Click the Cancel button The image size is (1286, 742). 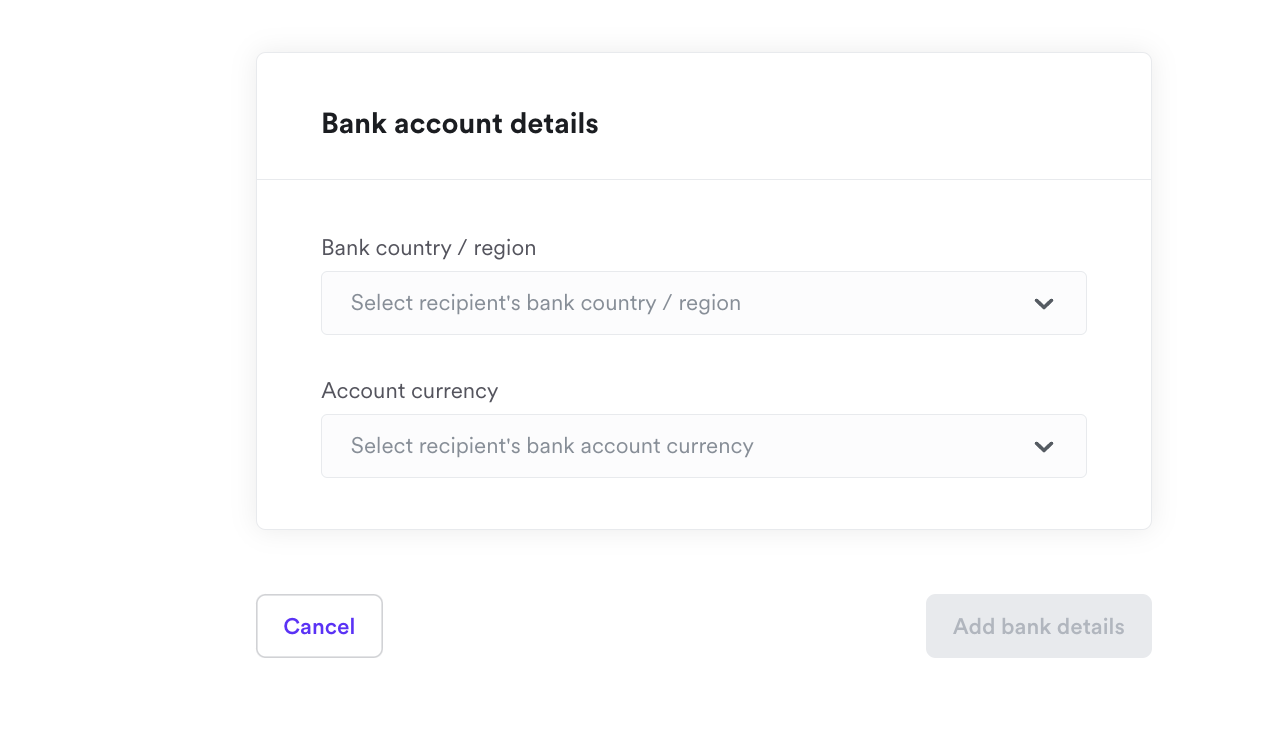[x=319, y=626]
